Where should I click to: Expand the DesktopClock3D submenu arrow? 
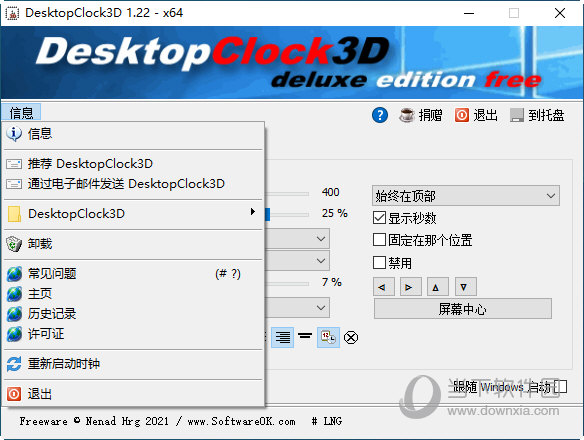point(253,212)
